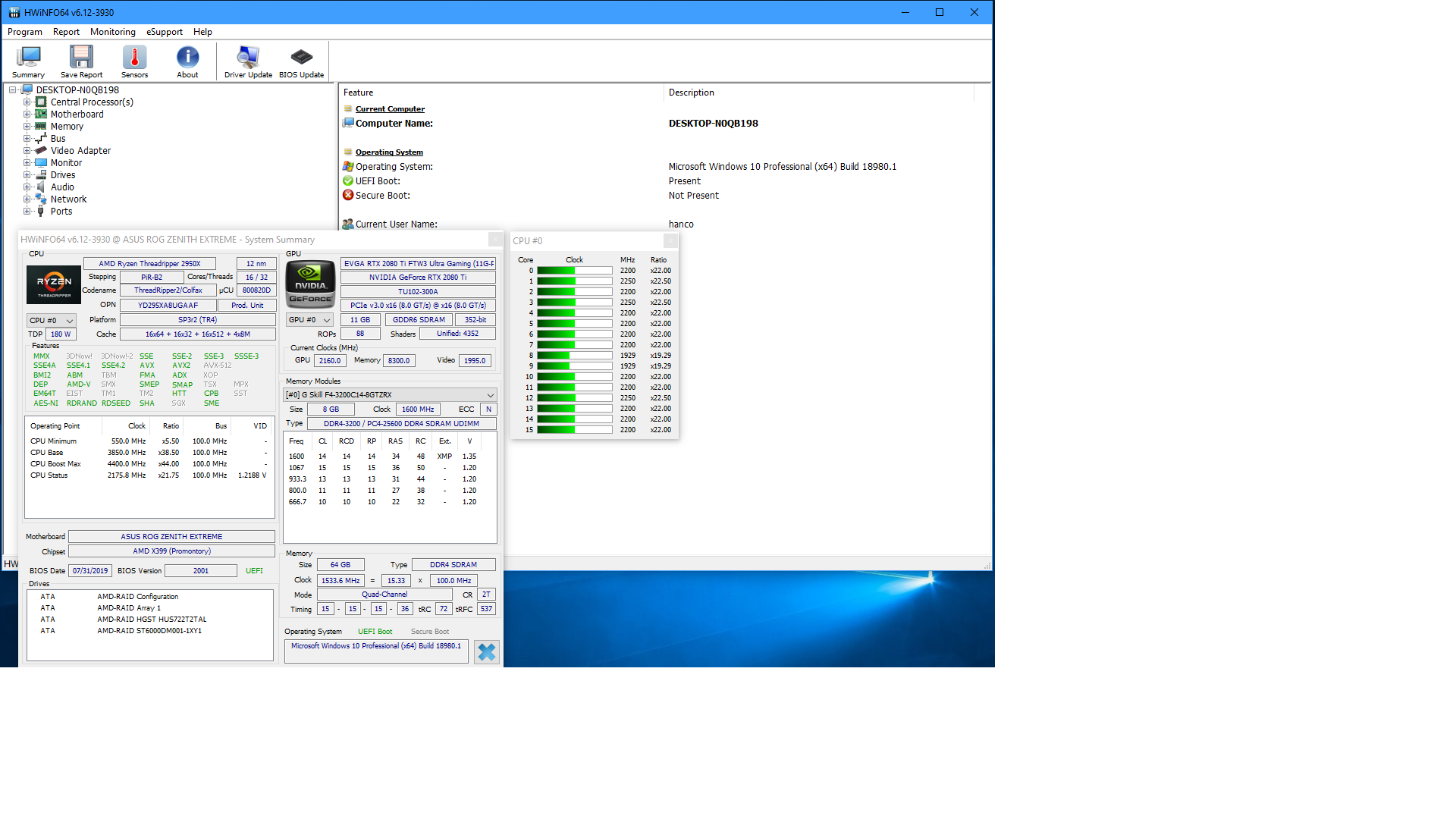Screen dimensions: 1456x819
Task: Expand the Memory tree node
Action: tap(27, 126)
